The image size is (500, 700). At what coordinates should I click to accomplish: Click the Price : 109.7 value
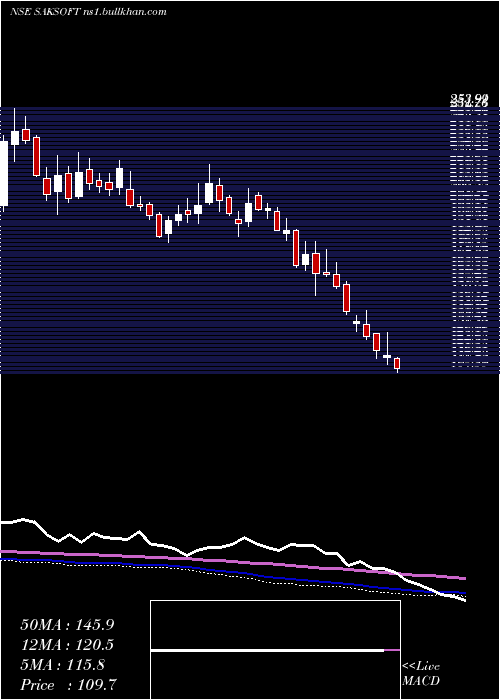(69, 685)
